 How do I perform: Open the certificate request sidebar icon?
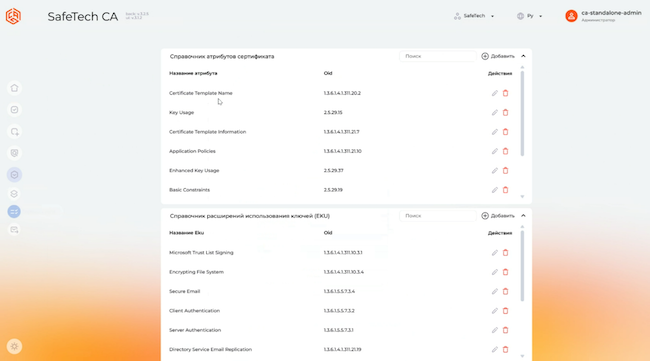[x=15, y=132]
